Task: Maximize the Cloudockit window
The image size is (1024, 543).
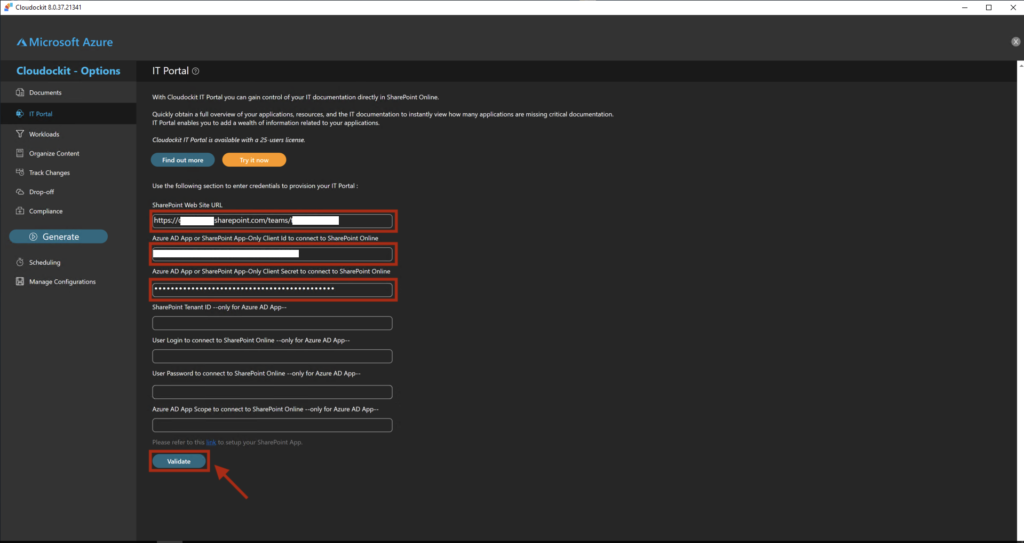Action: pyautogui.click(x=989, y=7)
